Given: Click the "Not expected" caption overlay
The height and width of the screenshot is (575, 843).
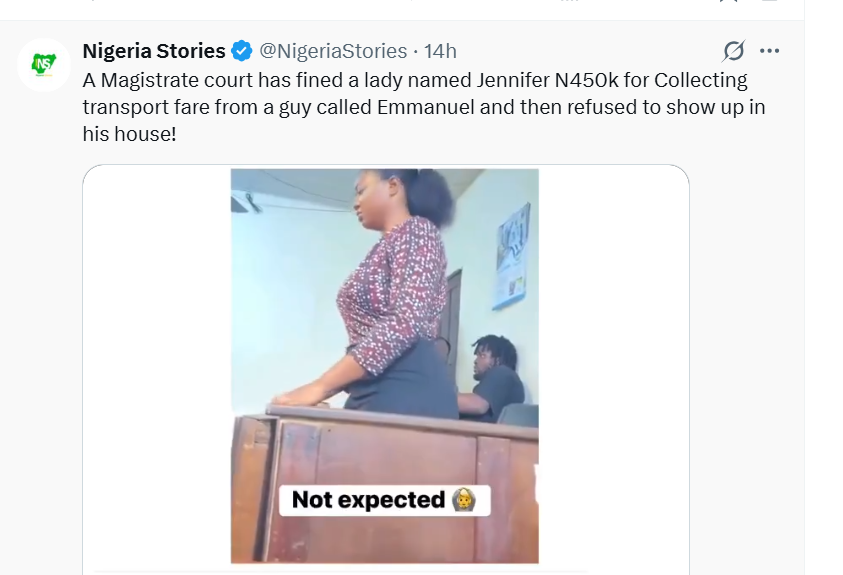Looking at the screenshot, I should tap(368, 500).
